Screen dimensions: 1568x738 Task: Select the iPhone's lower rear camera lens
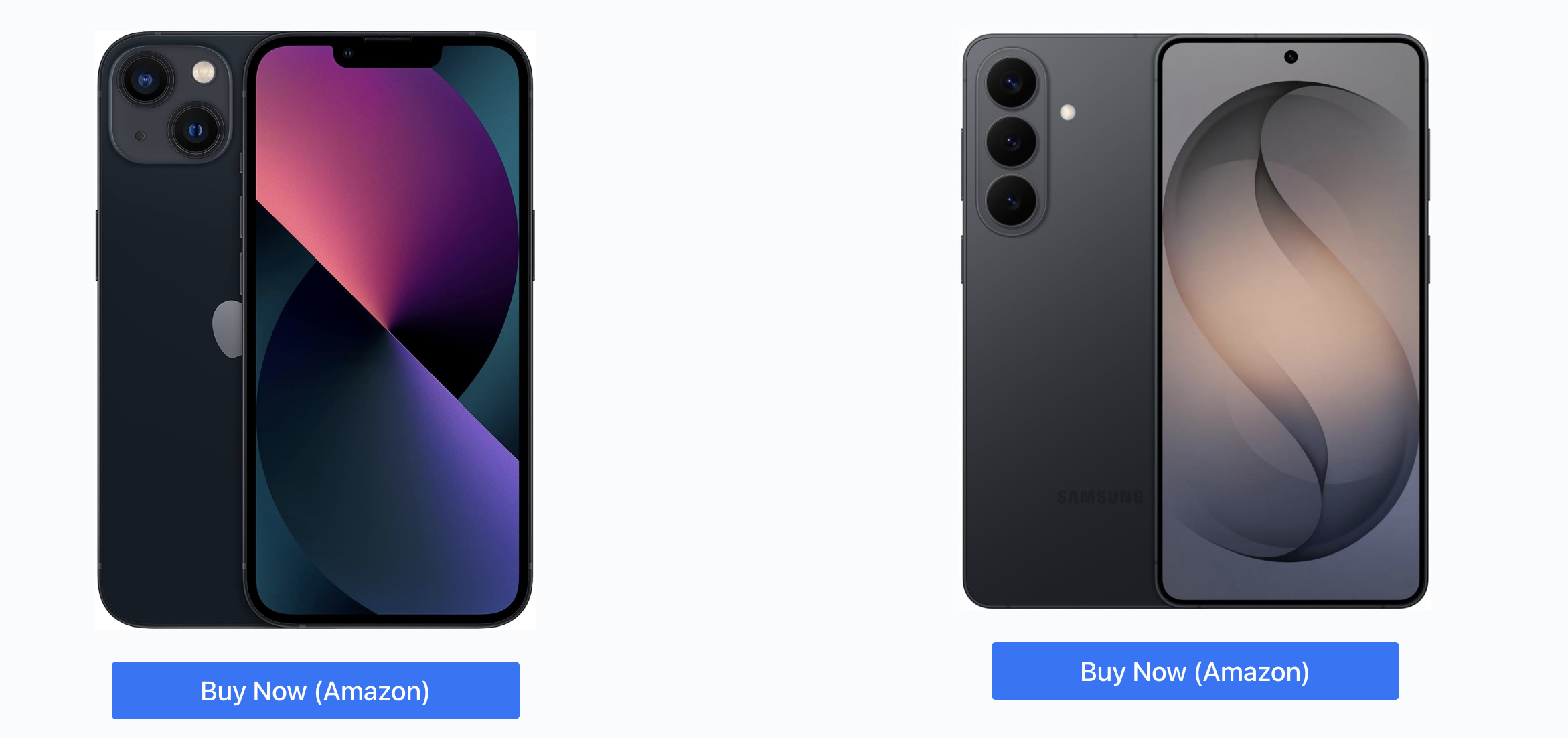coord(195,130)
